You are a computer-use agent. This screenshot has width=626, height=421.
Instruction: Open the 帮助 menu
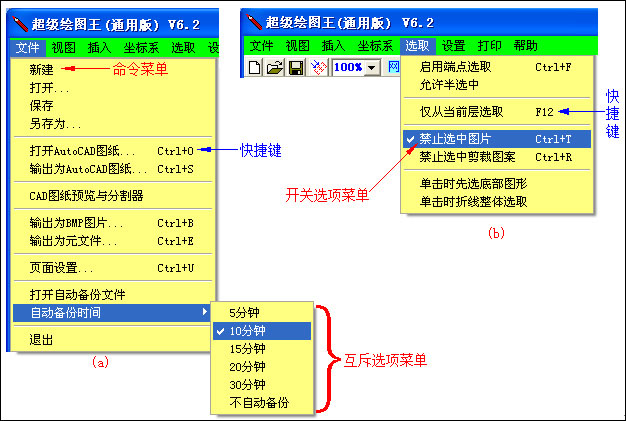click(x=525, y=46)
